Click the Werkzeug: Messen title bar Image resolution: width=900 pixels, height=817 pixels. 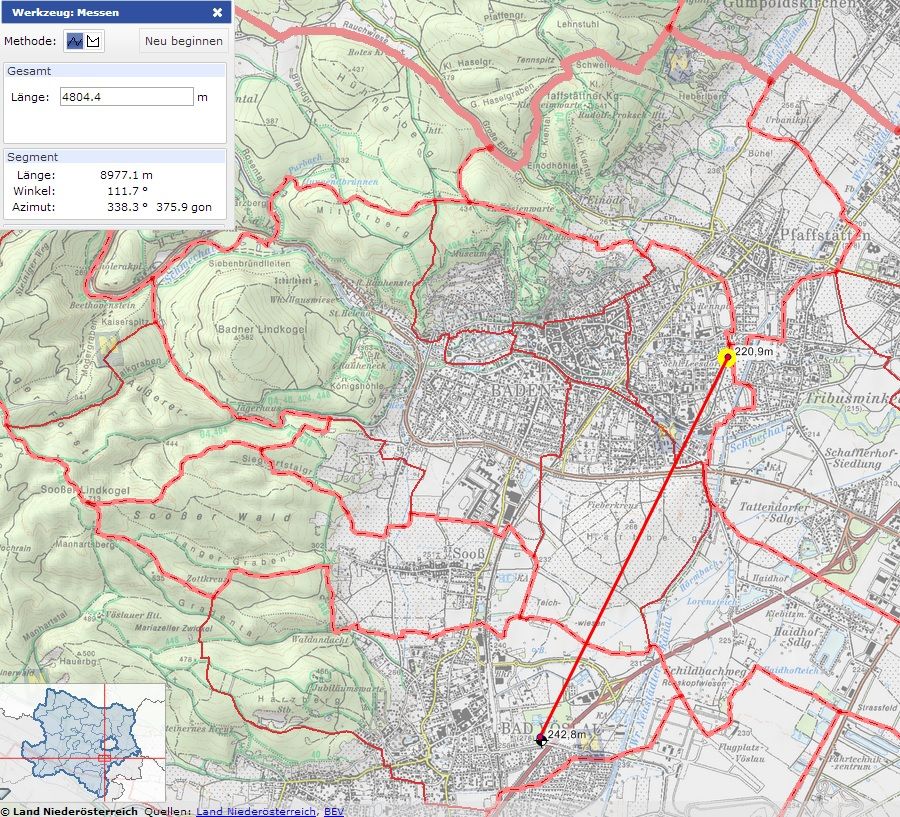pos(100,13)
